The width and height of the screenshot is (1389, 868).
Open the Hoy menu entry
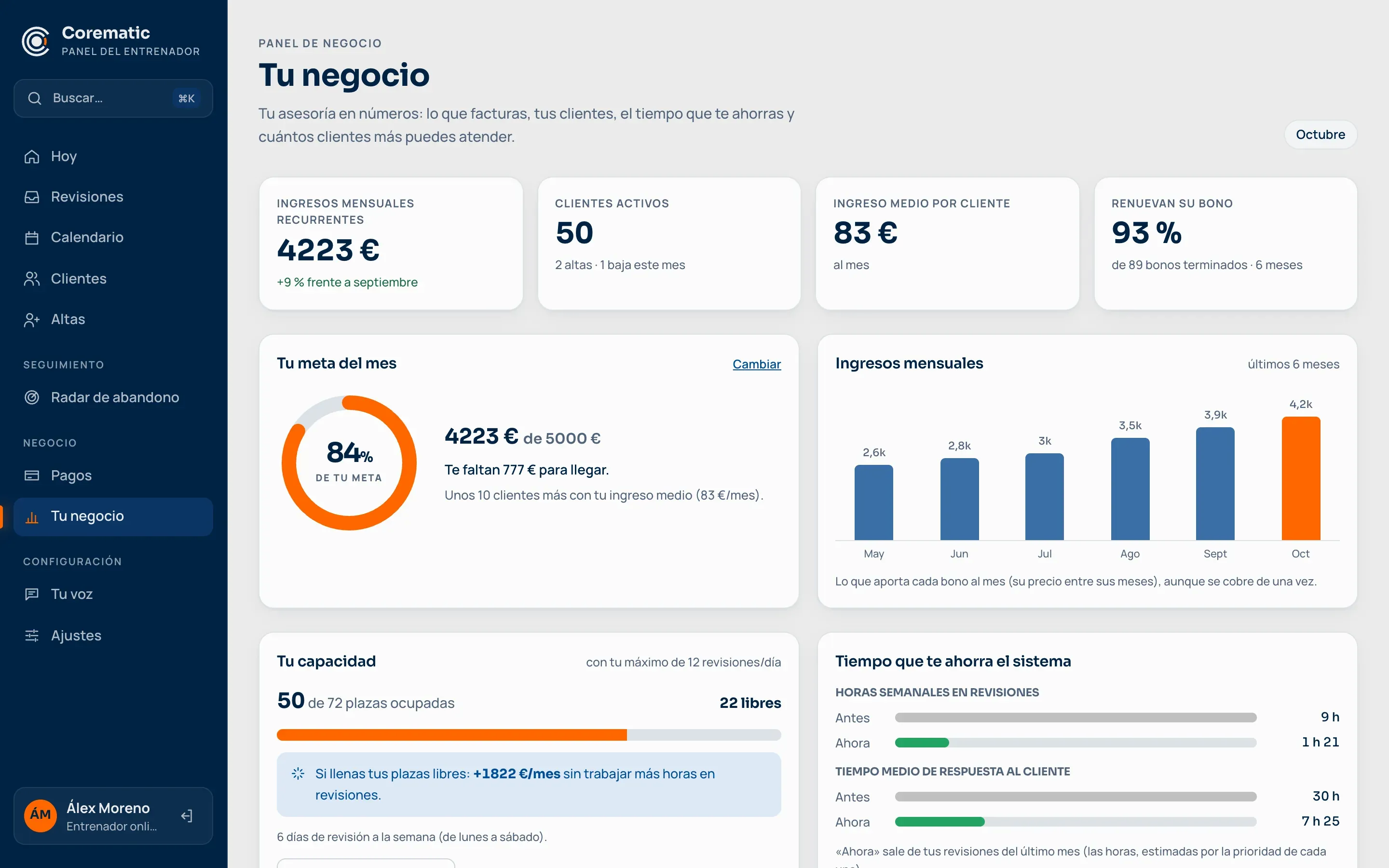[x=113, y=156]
